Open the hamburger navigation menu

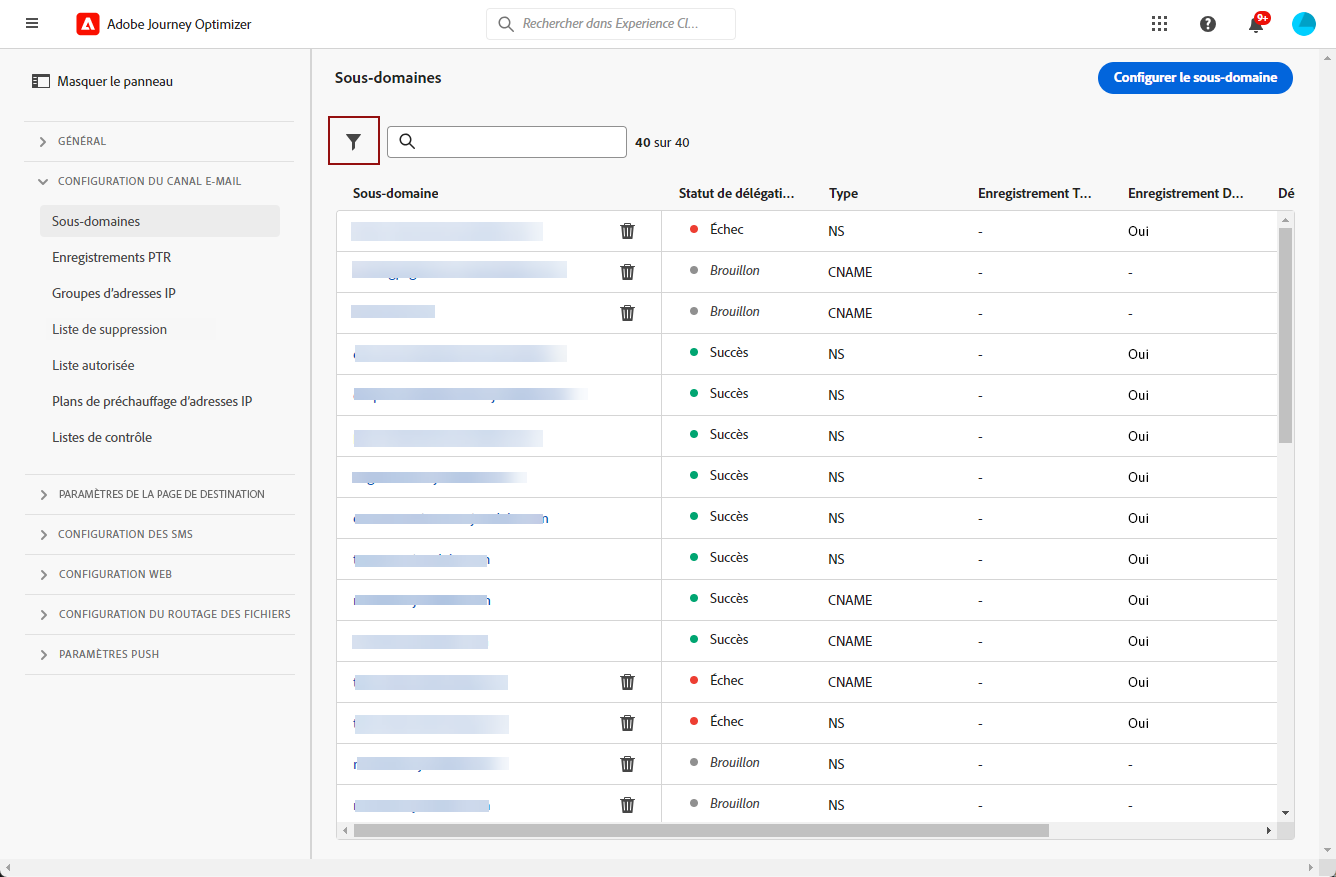click(32, 24)
